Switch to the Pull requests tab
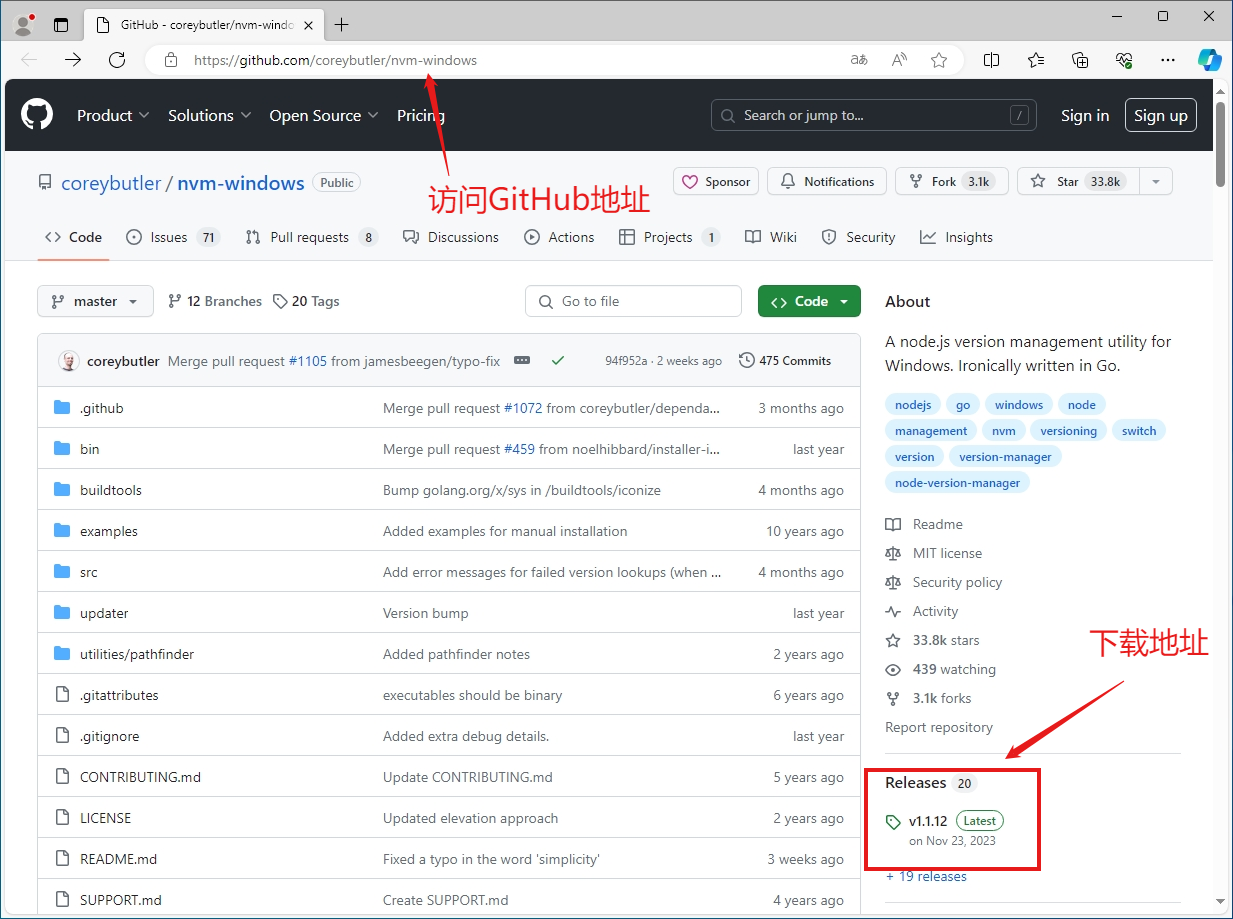Viewport: 1233px width, 919px height. [312, 237]
